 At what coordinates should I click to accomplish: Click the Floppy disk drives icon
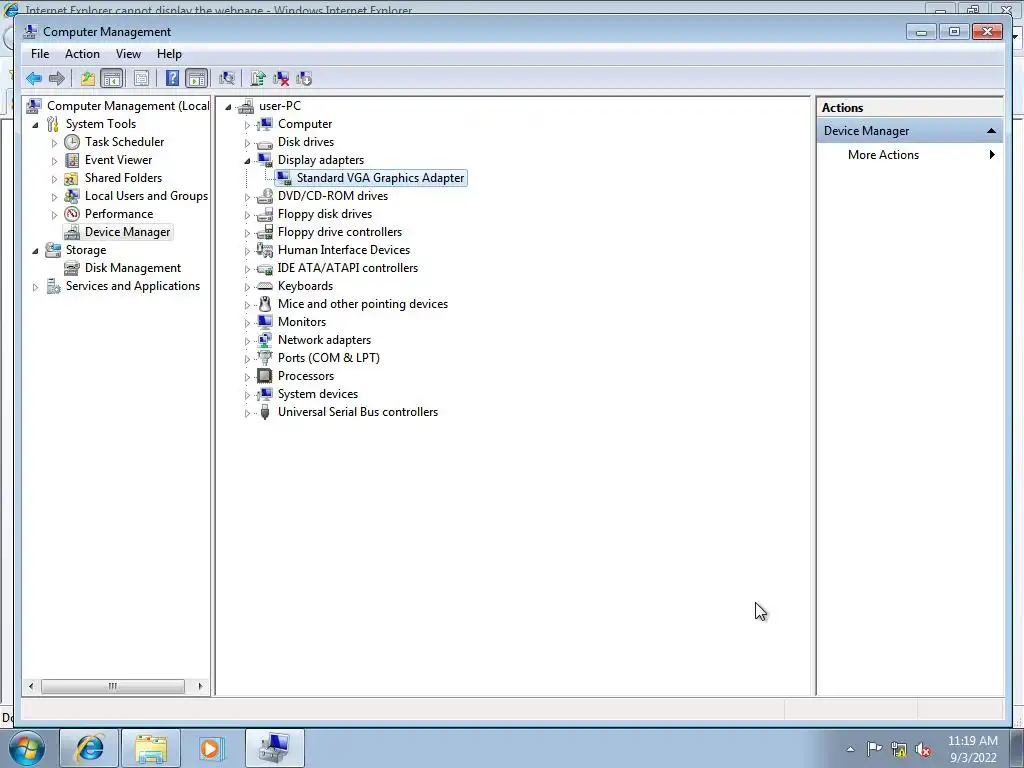click(x=264, y=214)
